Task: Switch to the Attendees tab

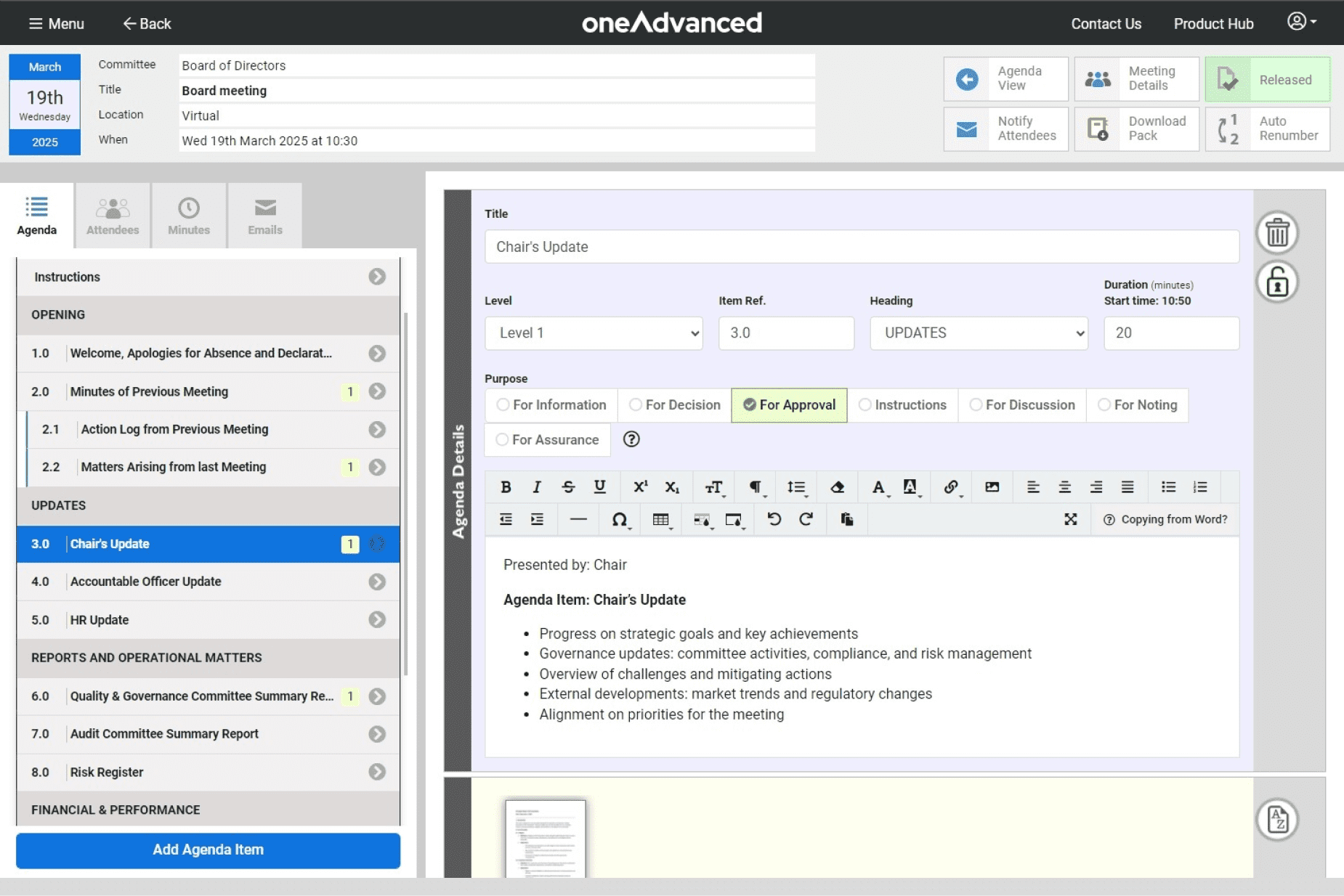Action: pos(113,216)
